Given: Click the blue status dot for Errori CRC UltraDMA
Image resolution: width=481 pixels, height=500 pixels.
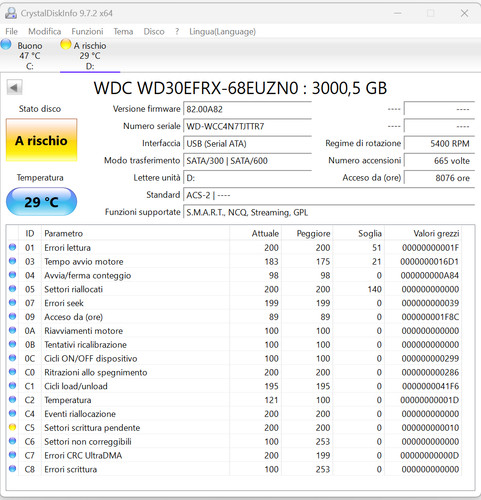Looking at the screenshot, I should (x=12, y=455).
